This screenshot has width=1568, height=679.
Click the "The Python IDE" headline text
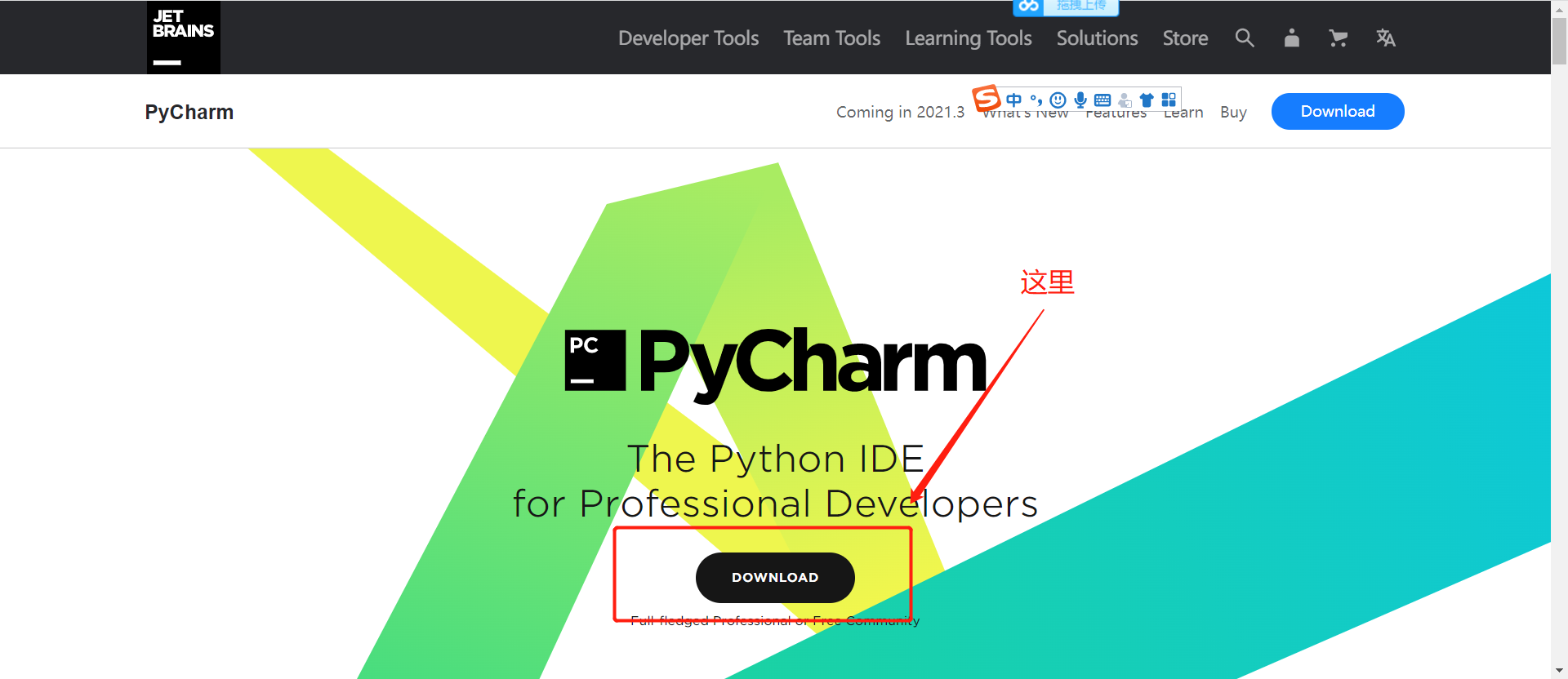pos(776,459)
